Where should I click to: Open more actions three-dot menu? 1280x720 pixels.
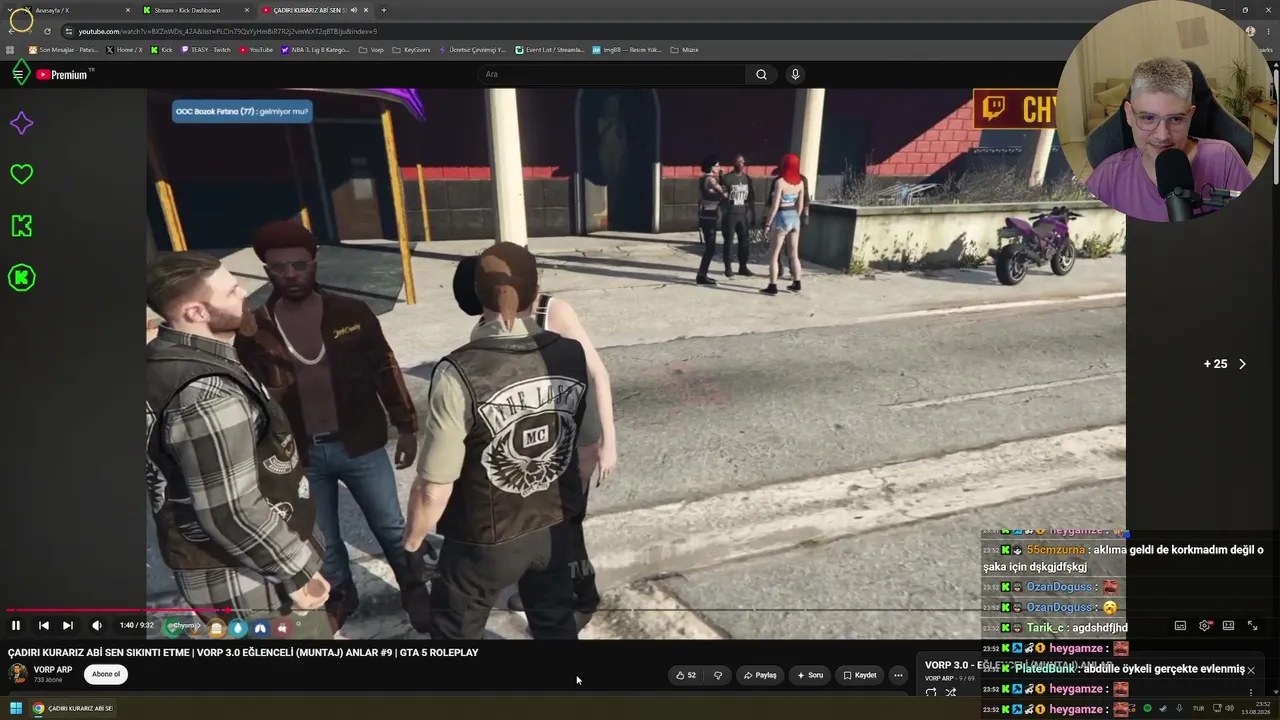(x=898, y=675)
